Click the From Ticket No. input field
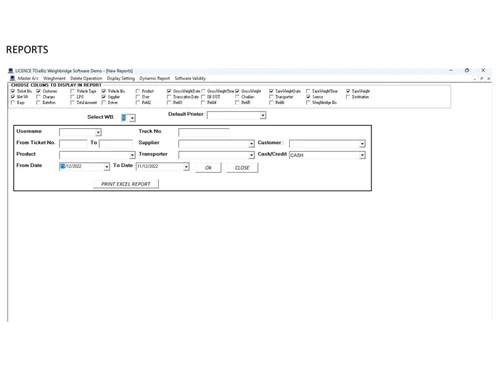Viewport: 500px width, 375px height. (x=73, y=144)
